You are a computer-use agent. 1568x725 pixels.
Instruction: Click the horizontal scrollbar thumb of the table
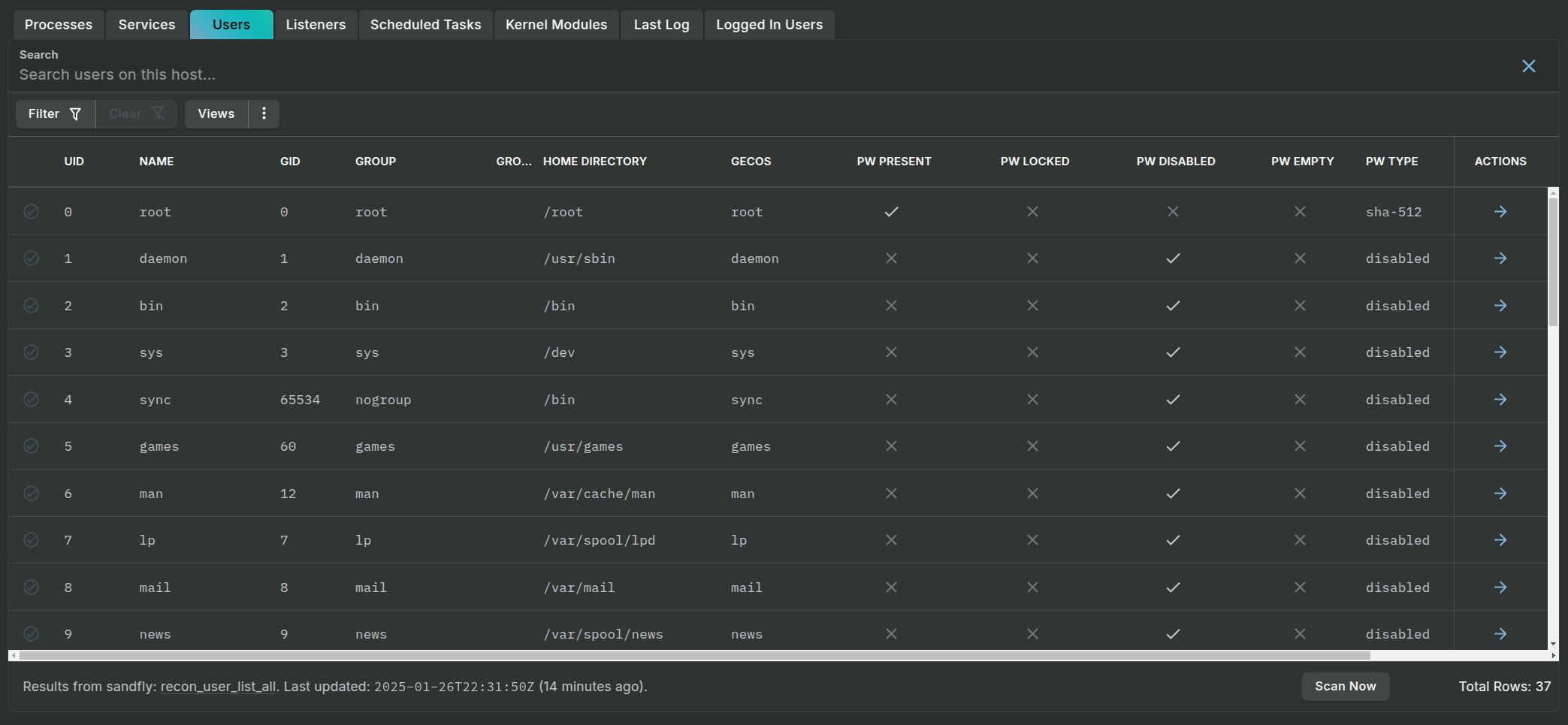(x=695, y=655)
